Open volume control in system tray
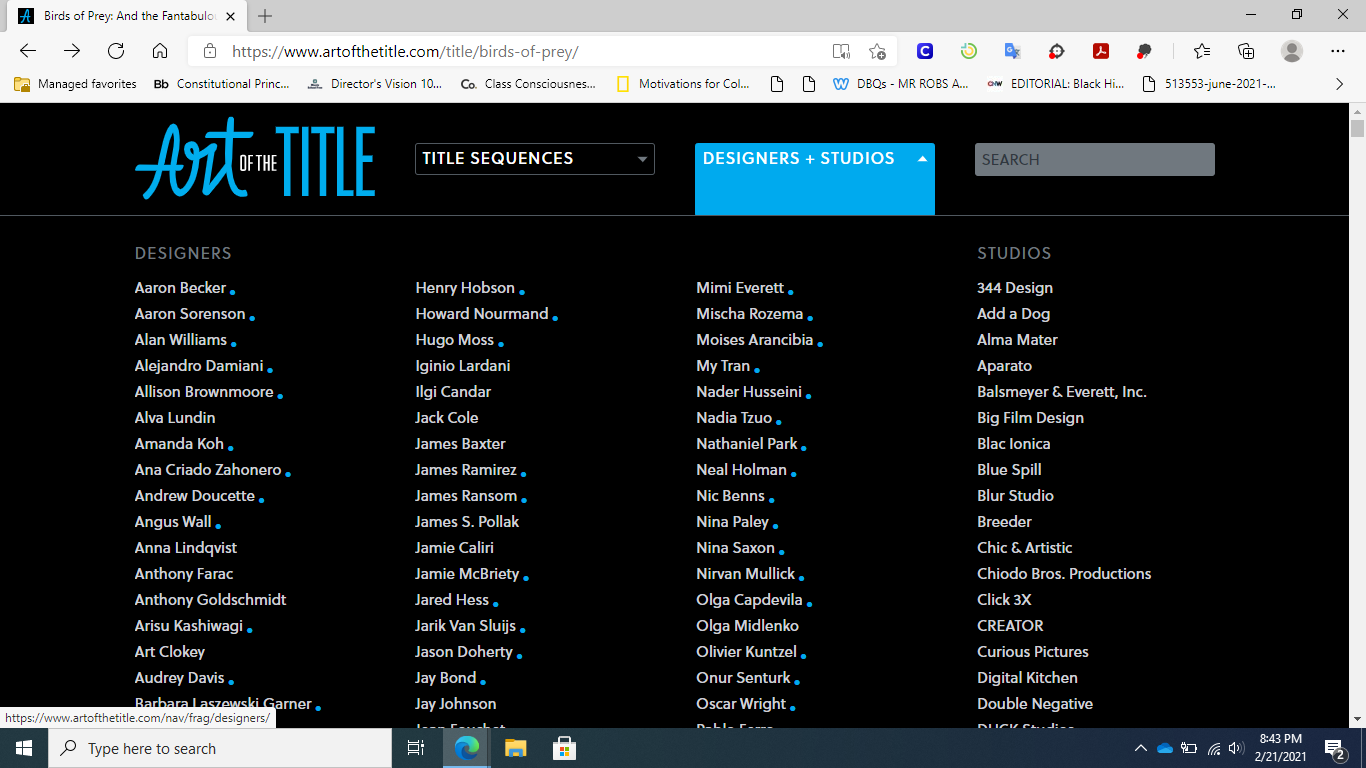This screenshot has width=1366, height=768. (1236, 748)
